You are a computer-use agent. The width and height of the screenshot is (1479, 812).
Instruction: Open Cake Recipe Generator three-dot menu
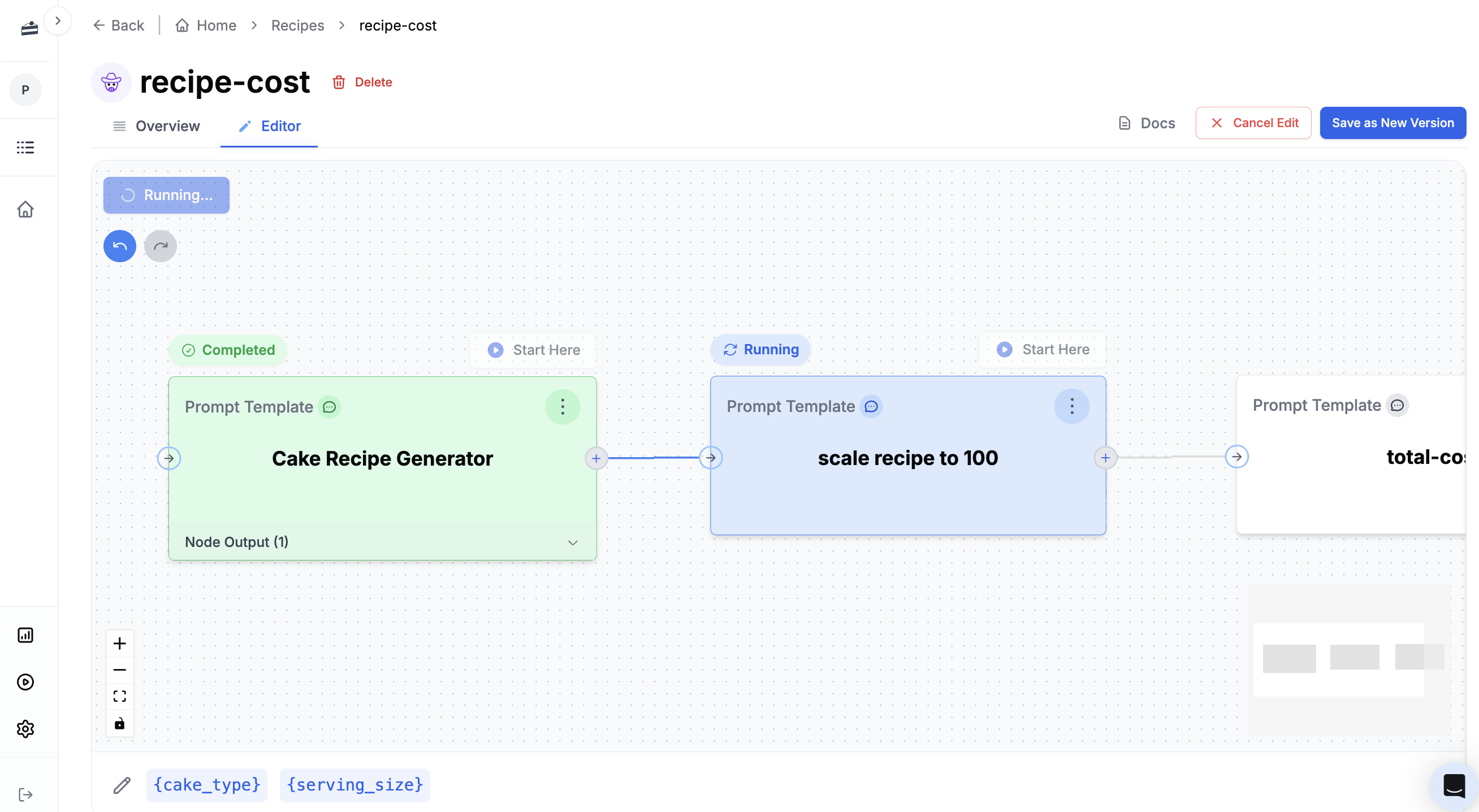tap(562, 407)
